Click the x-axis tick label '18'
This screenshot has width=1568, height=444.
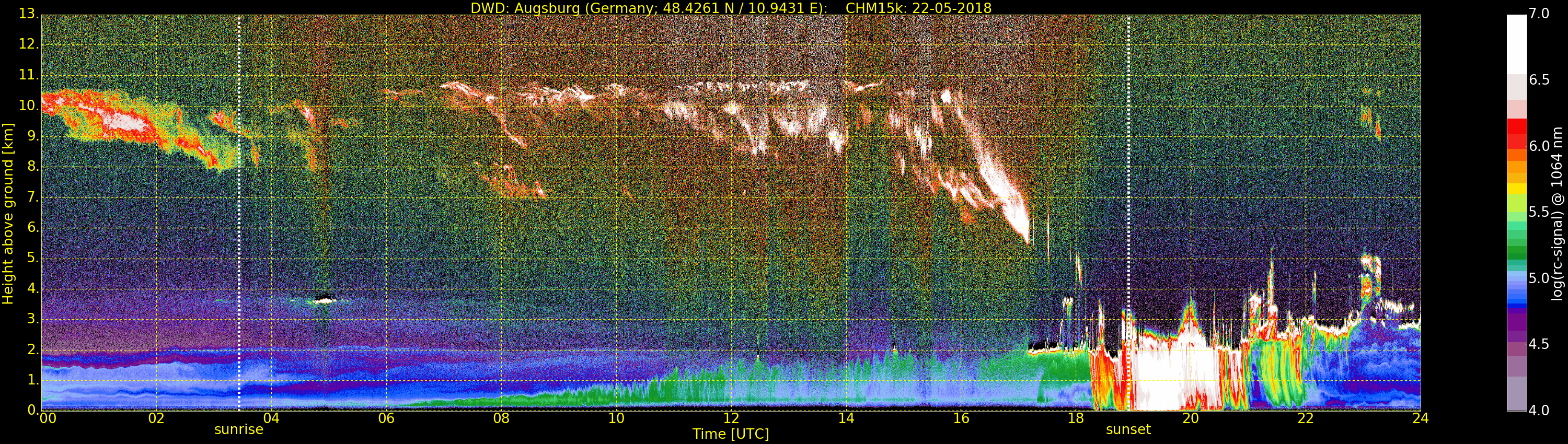1076,418
